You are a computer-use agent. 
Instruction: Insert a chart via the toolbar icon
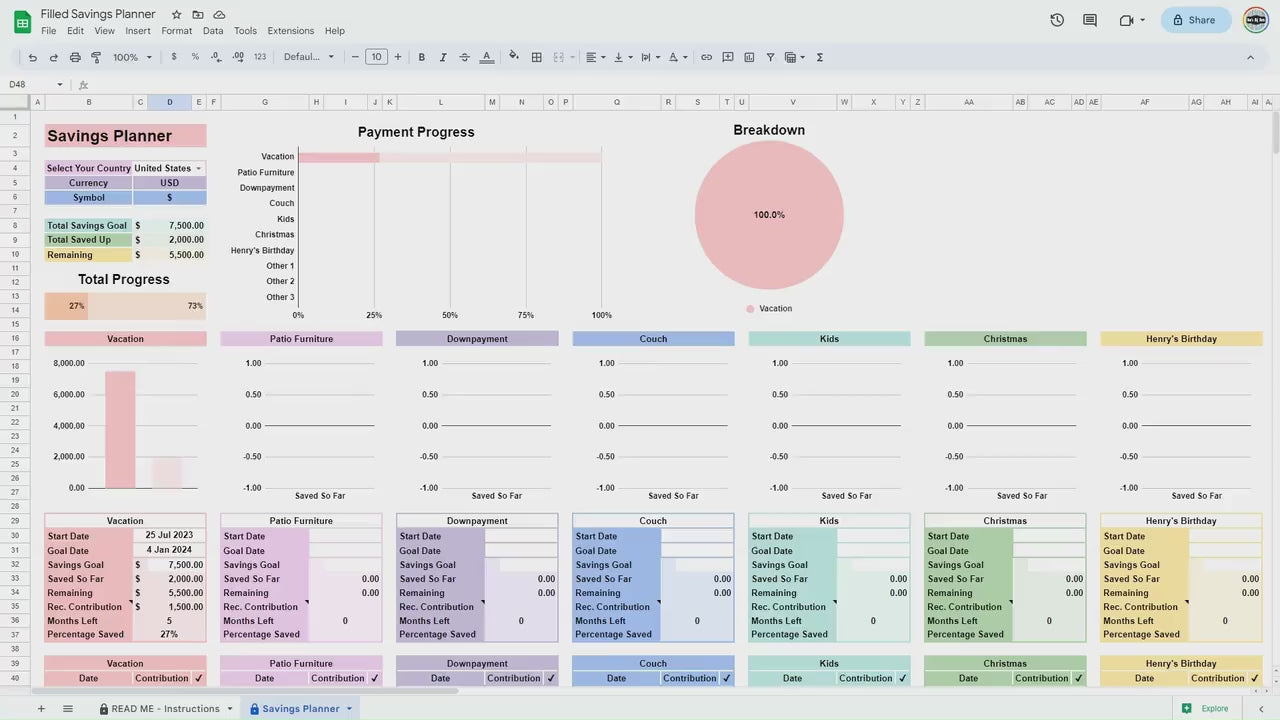749,57
